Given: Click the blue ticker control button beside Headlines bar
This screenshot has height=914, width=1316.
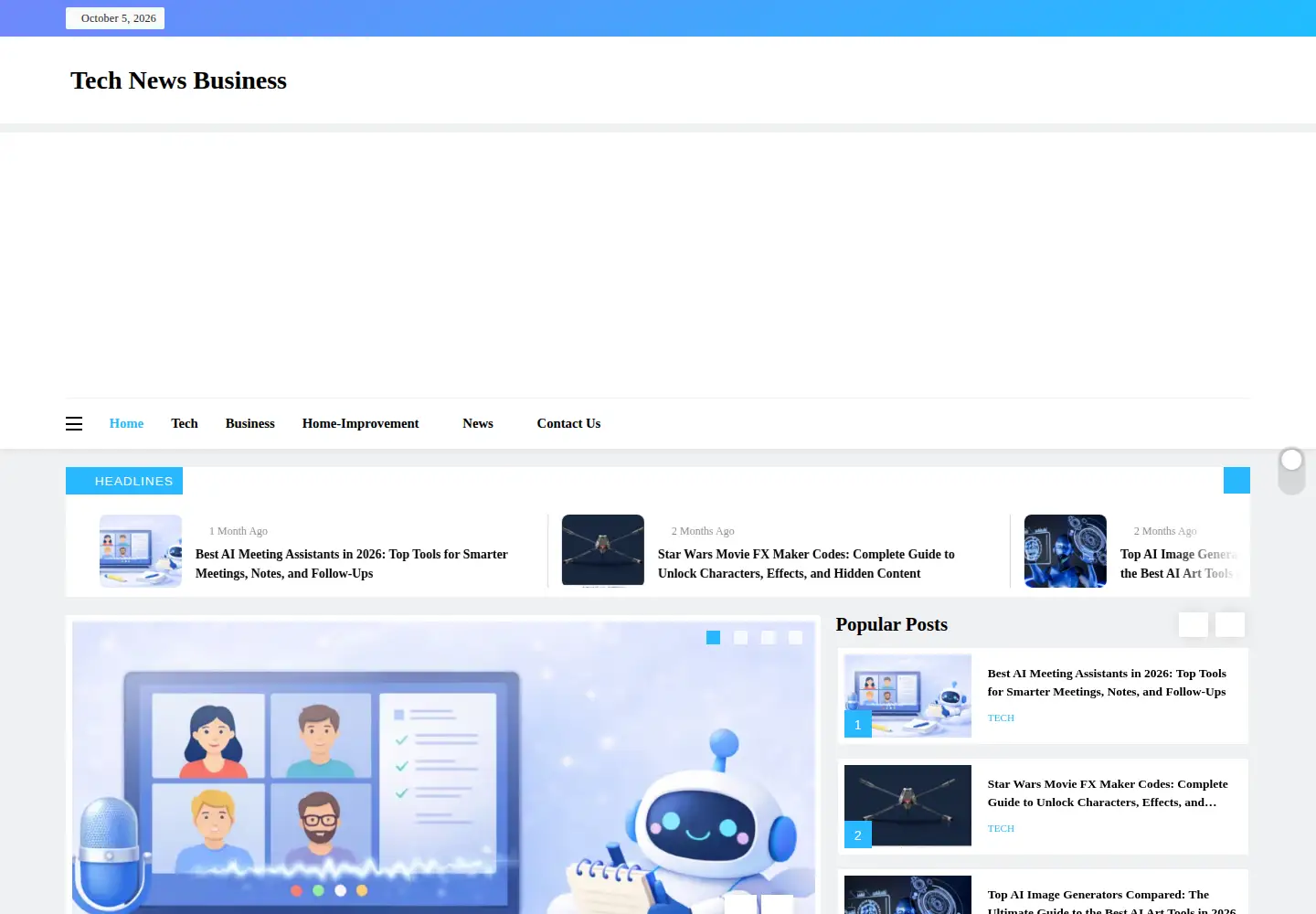Looking at the screenshot, I should point(1236,481).
